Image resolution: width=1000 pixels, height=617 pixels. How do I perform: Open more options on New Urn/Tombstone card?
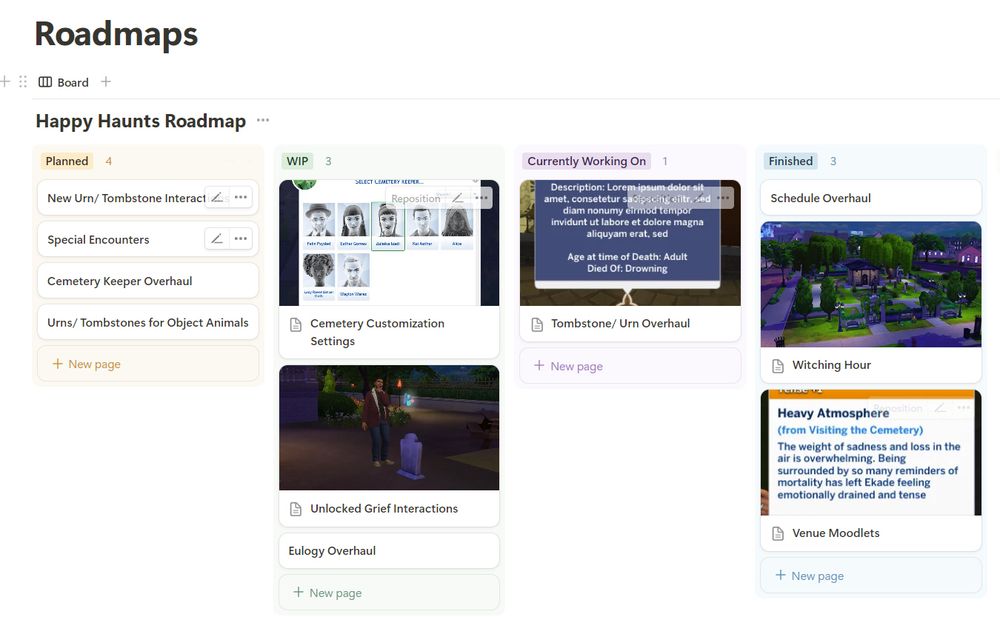240,197
